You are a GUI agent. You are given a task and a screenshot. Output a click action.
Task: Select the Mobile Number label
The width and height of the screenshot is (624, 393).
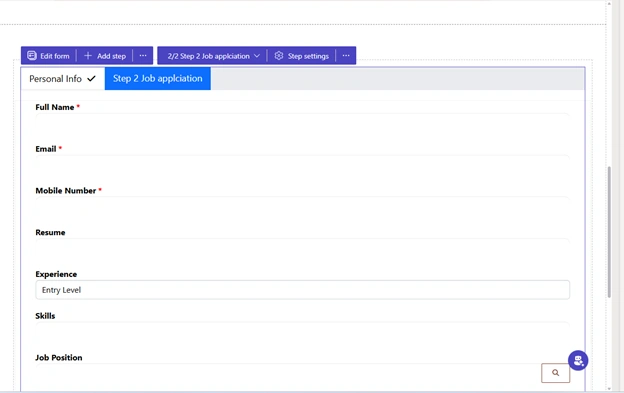point(66,191)
